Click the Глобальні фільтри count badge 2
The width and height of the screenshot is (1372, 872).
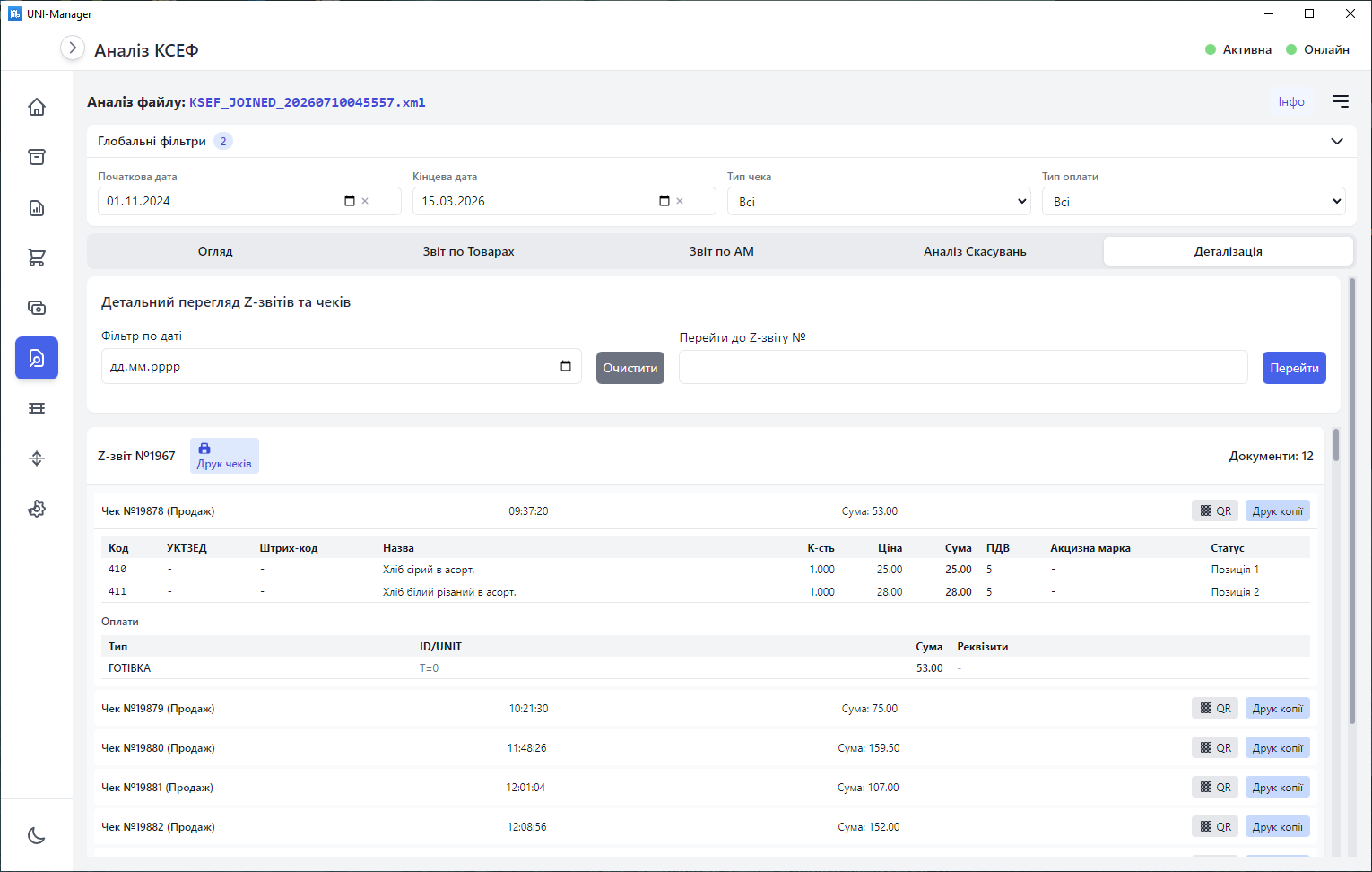223,141
